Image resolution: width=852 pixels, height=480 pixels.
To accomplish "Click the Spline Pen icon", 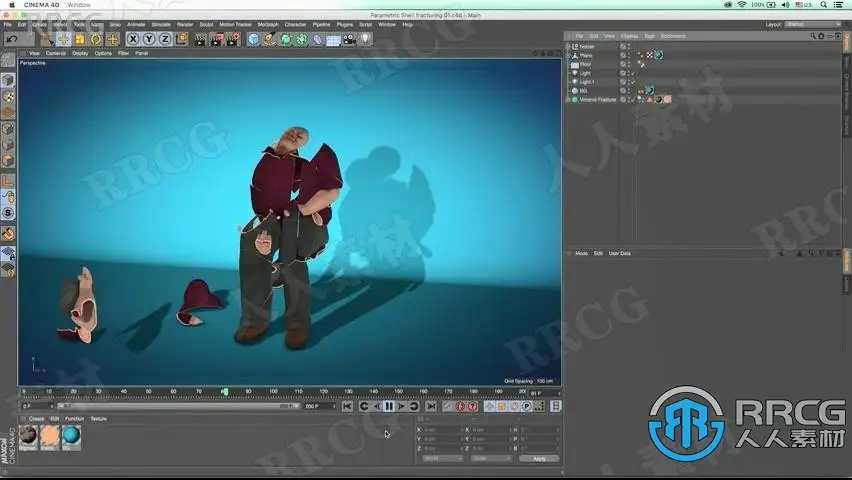I will point(270,39).
